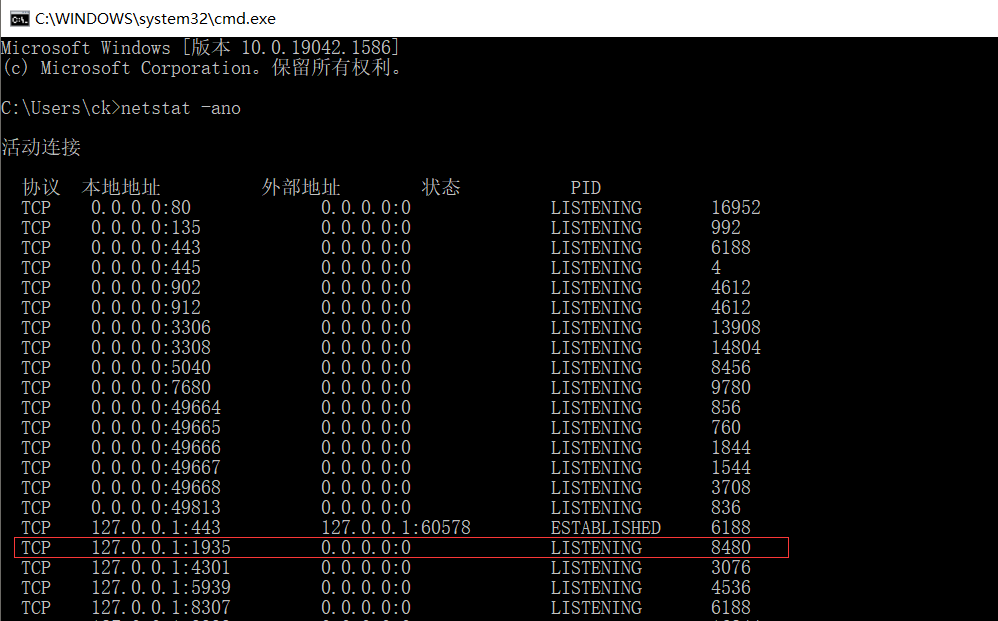This screenshot has height=621, width=998.
Task: Click PID 13908 on the 3306 row
Action: pos(736,328)
